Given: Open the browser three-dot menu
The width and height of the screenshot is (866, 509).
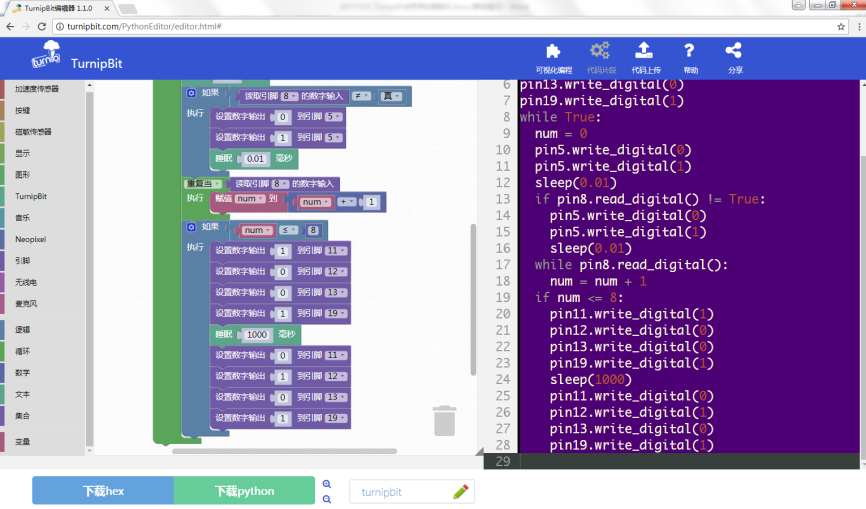Looking at the screenshot, I should (x=859, y=26).
